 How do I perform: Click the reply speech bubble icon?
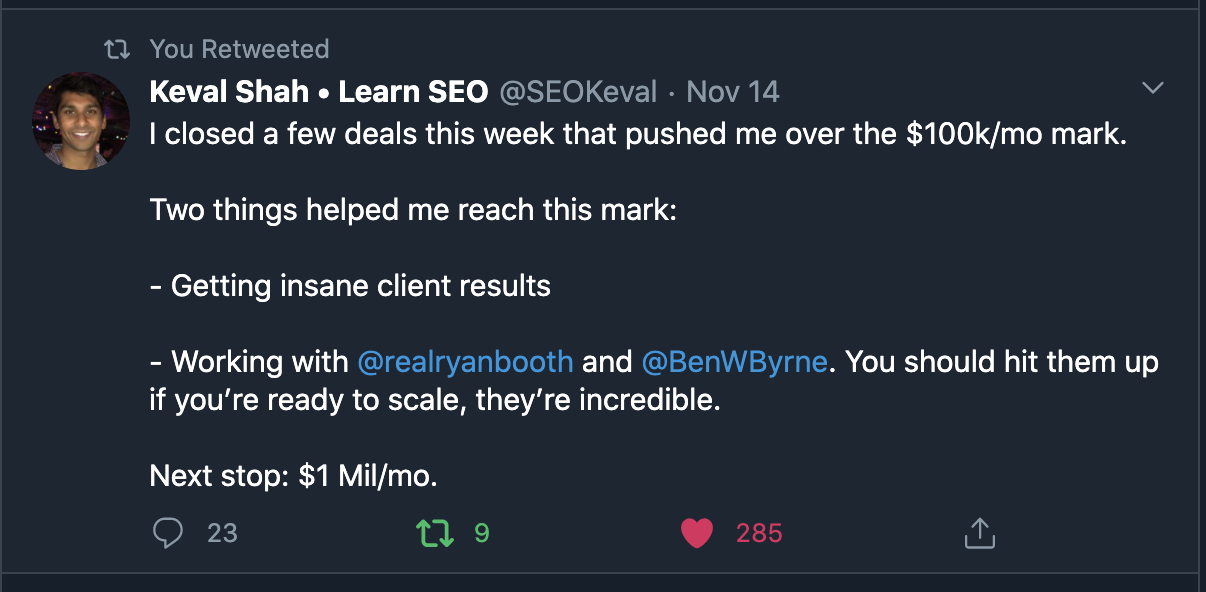pyautogui.click(x=168, y=533)
